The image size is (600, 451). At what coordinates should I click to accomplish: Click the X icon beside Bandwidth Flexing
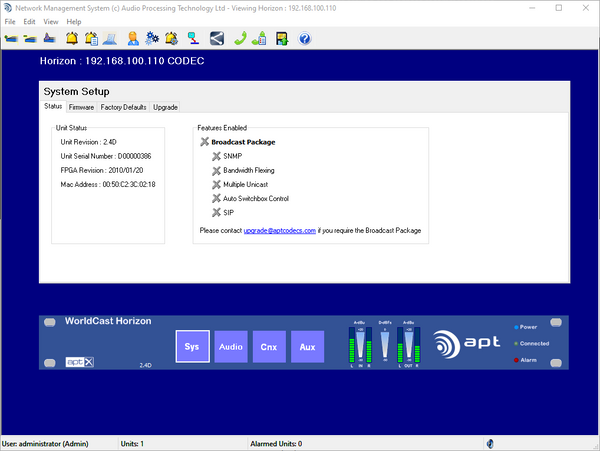pyautogui.click(x=217, y=170)
